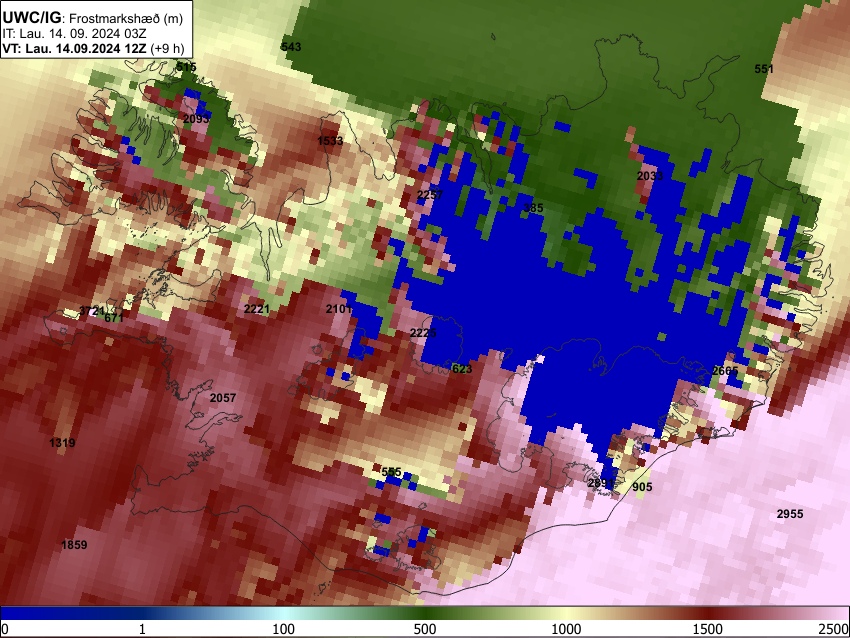The height and width of the screenshot is (638, 850).
Task: Click the map value 2665
Action: click(725, 371)
